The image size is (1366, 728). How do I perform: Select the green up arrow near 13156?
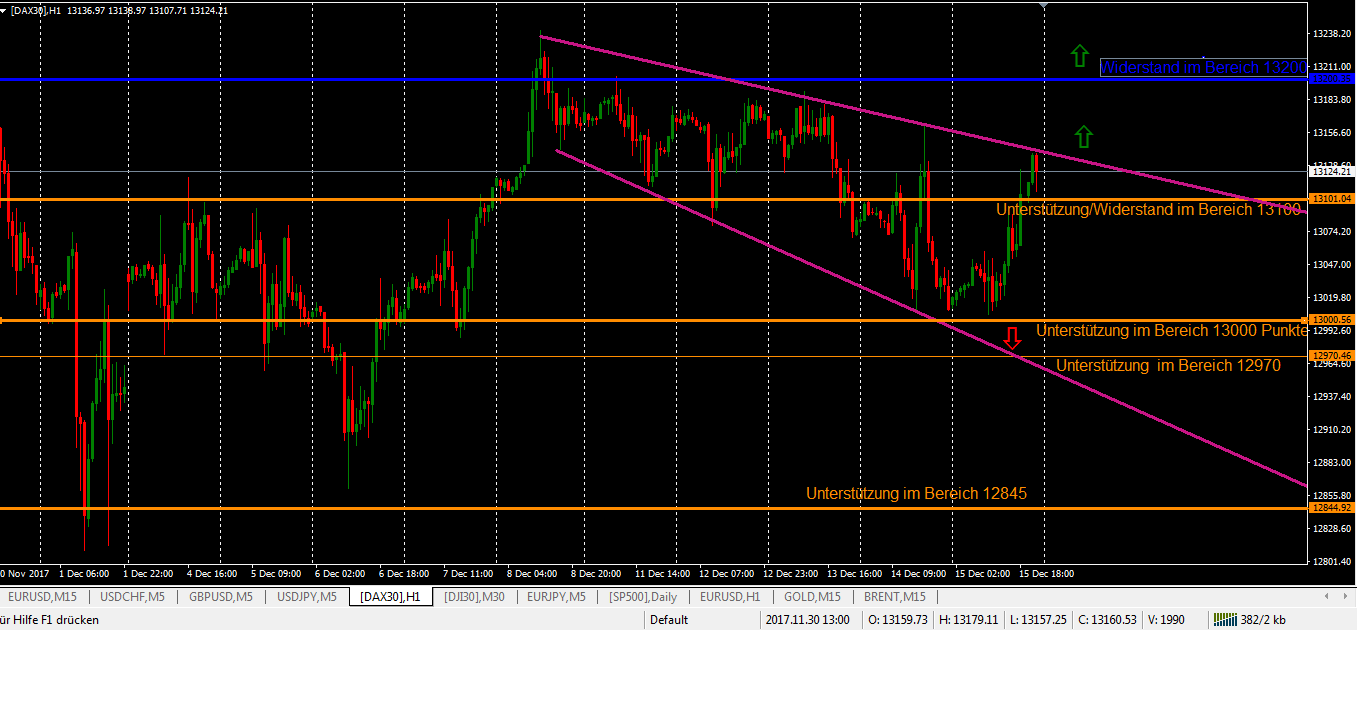pos(1084,137)
